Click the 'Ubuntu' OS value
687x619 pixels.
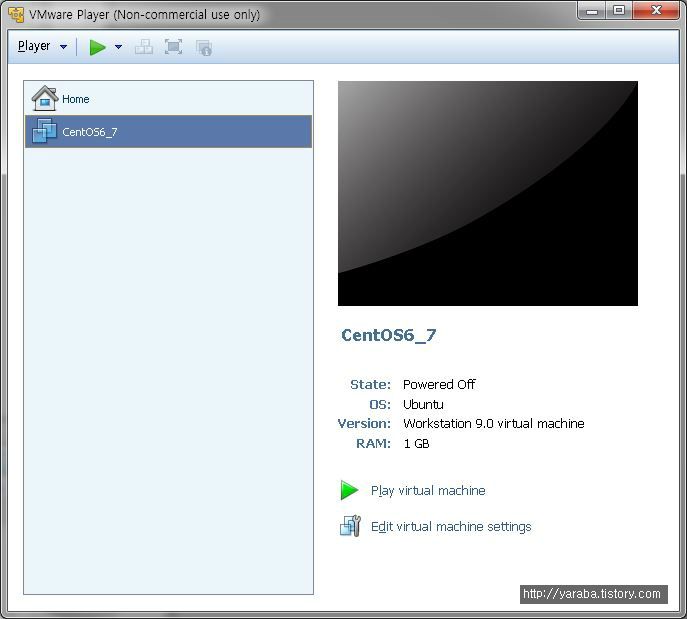pos(423,404)
